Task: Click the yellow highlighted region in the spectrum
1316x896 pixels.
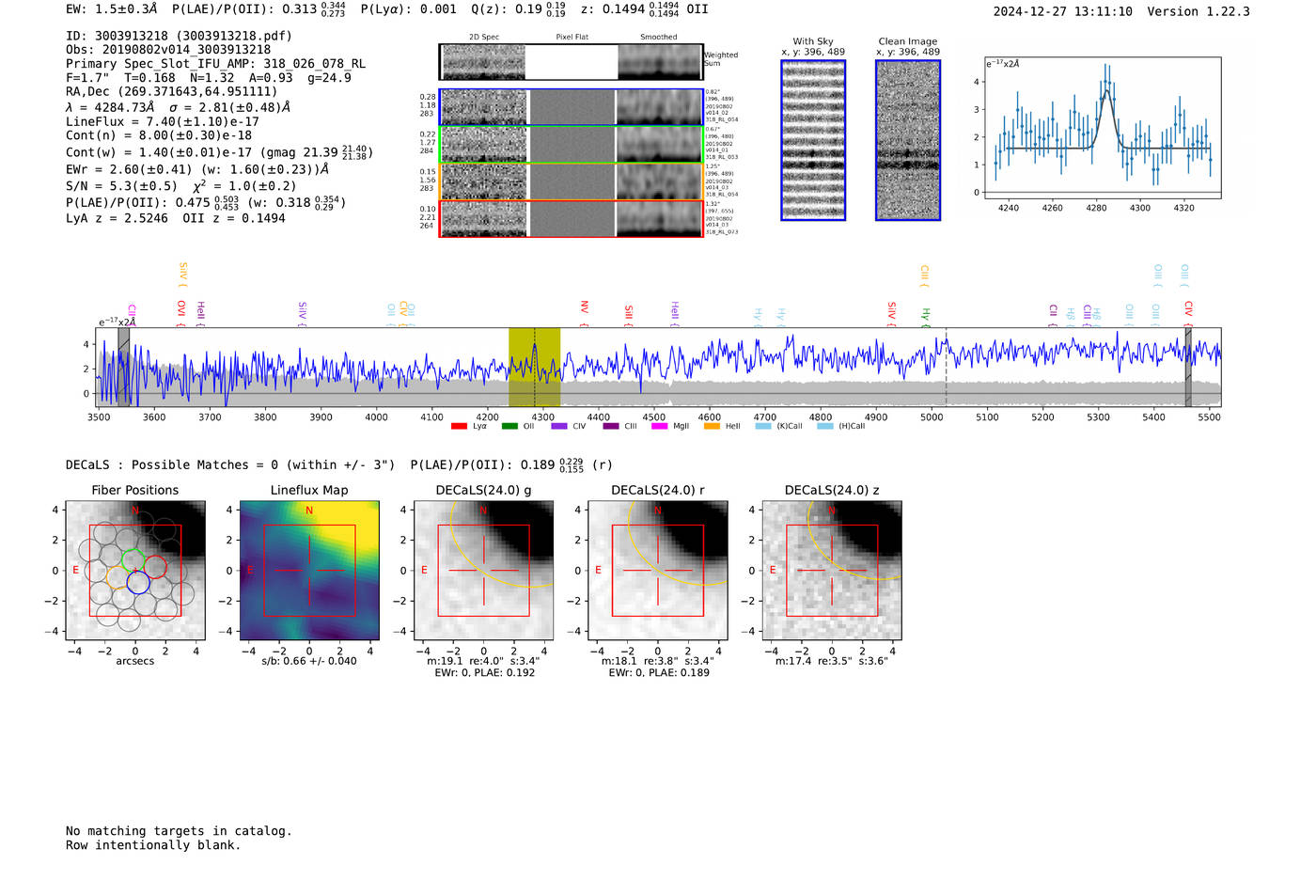Action: pos(534,367)
